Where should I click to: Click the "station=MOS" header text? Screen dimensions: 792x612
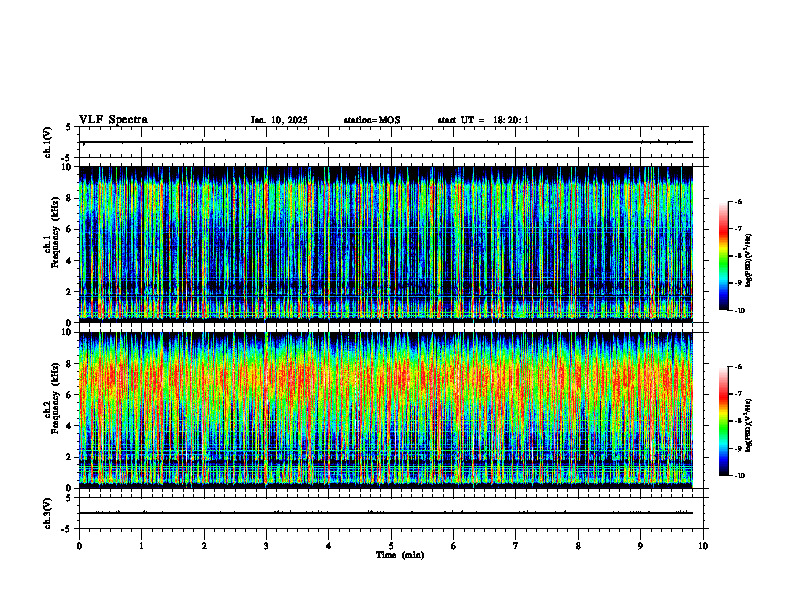coord(372,120)
